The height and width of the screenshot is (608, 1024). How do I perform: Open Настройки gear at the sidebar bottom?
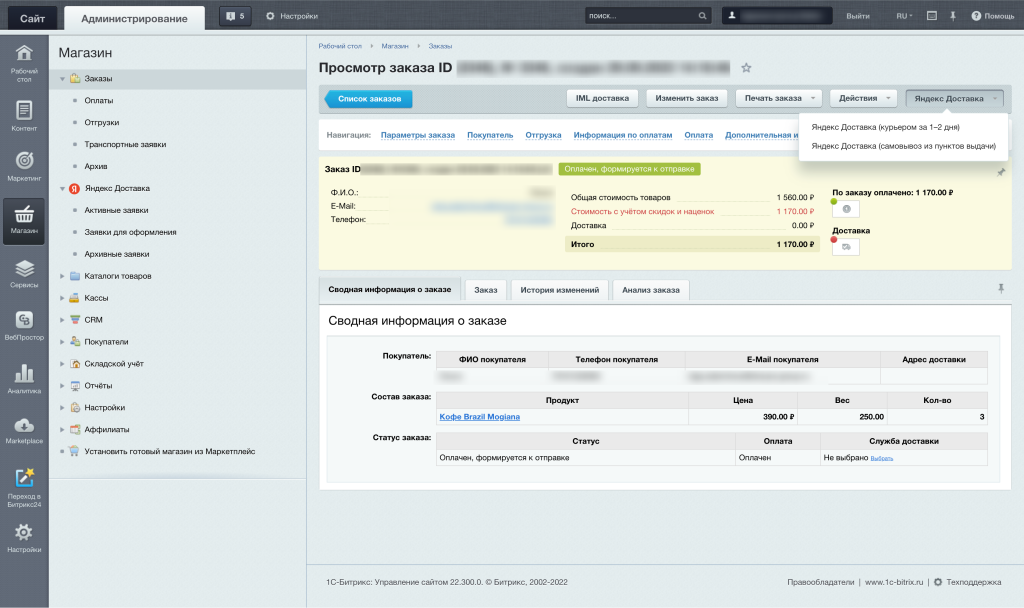pyautogui.click(x=24, y=537)
